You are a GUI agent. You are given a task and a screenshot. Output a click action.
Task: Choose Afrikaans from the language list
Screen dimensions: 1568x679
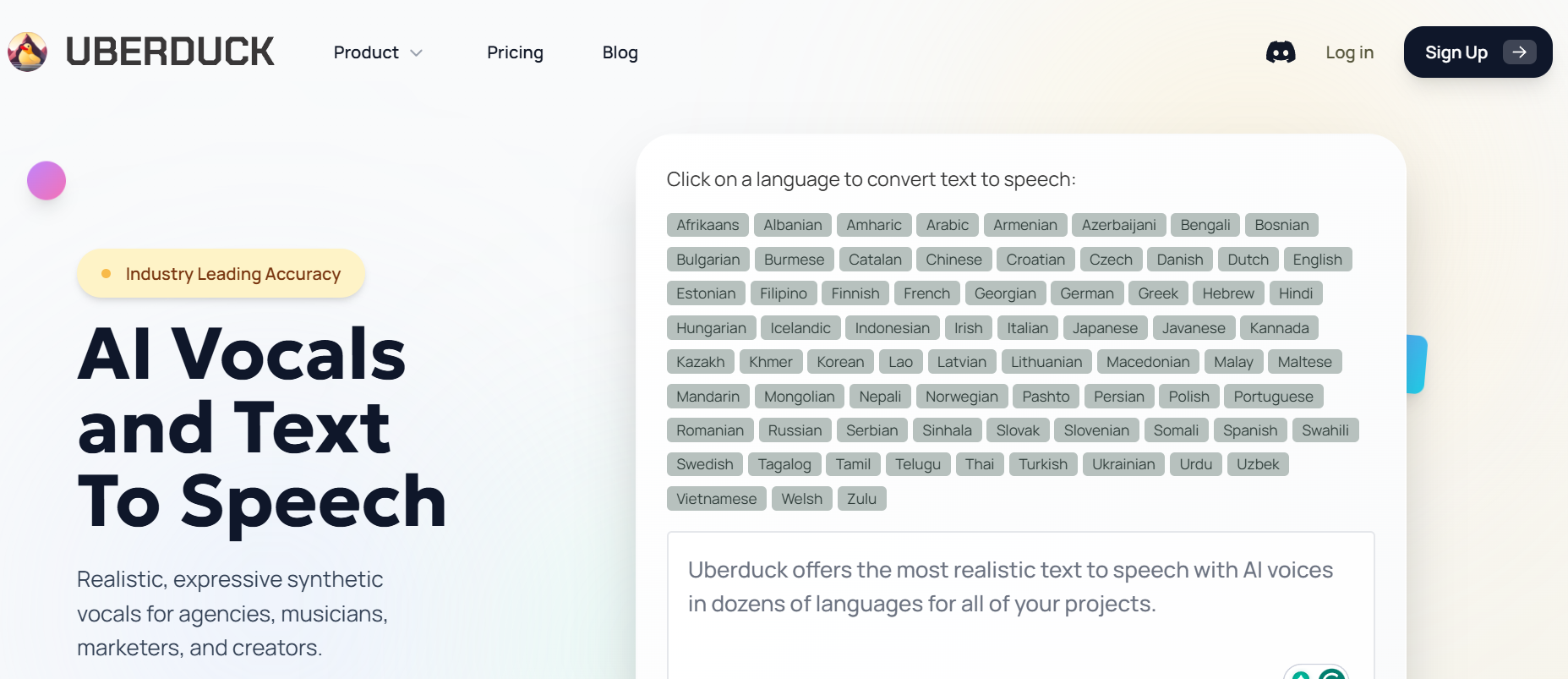pyautogui.click(x=708, y=225)
